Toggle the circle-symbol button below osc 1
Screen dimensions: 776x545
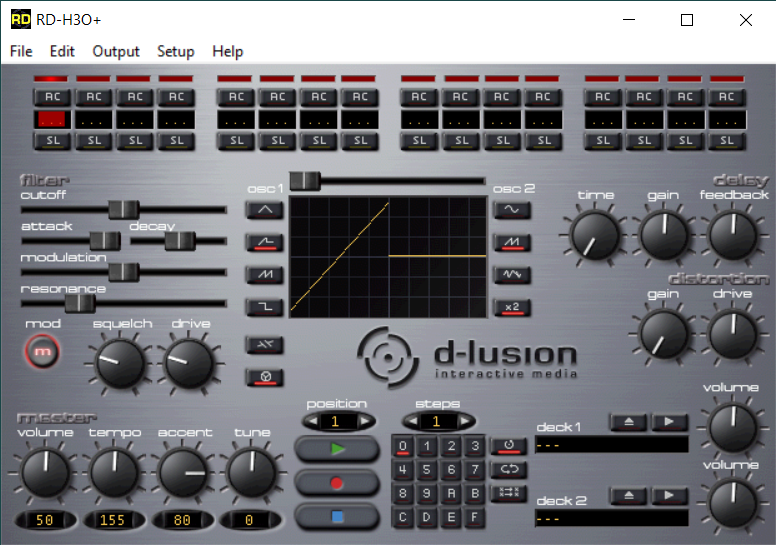[x=265, y=377]
